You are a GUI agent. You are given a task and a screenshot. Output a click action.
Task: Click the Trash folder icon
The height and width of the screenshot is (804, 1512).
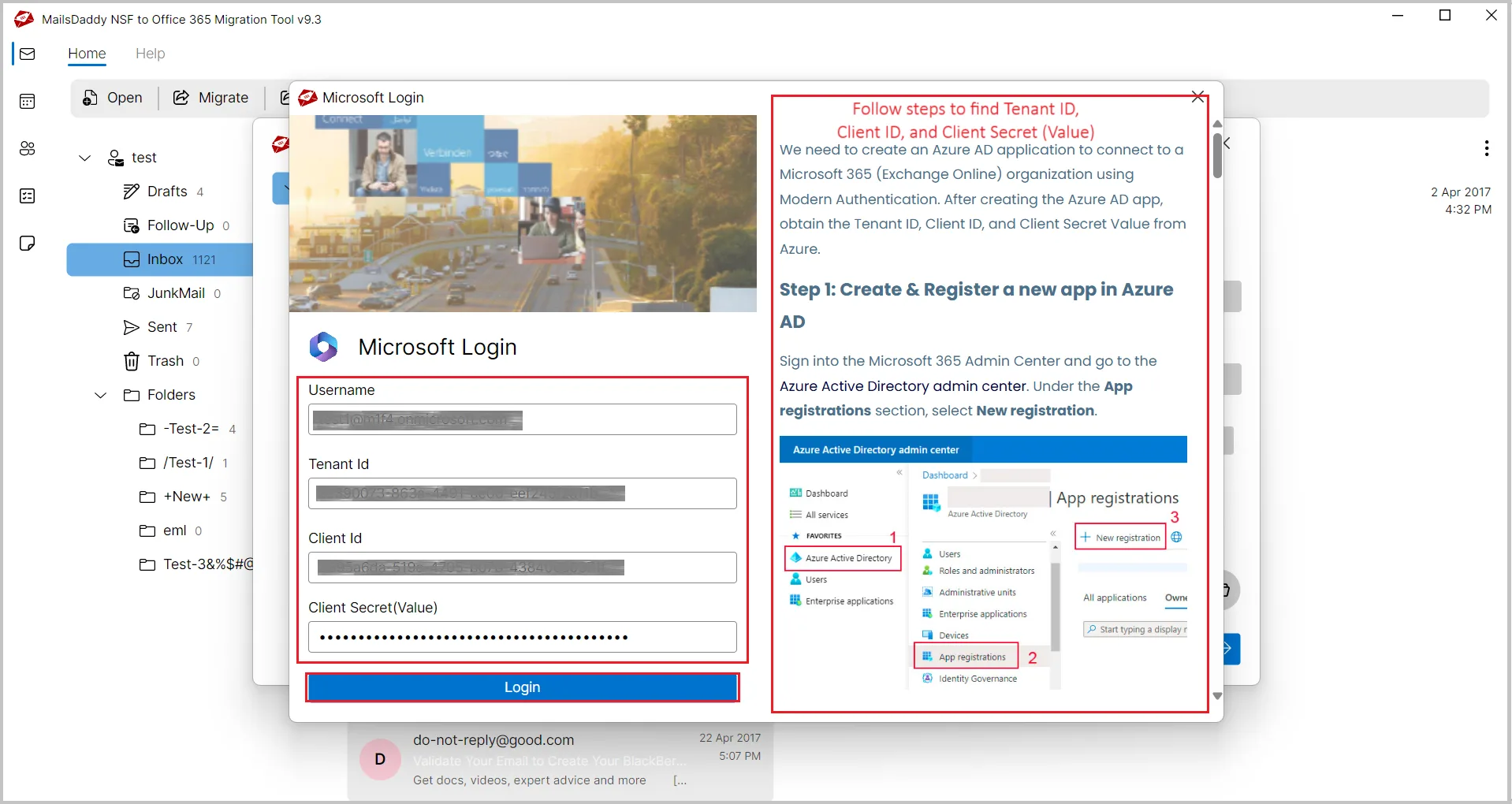[x=132, y=360]
